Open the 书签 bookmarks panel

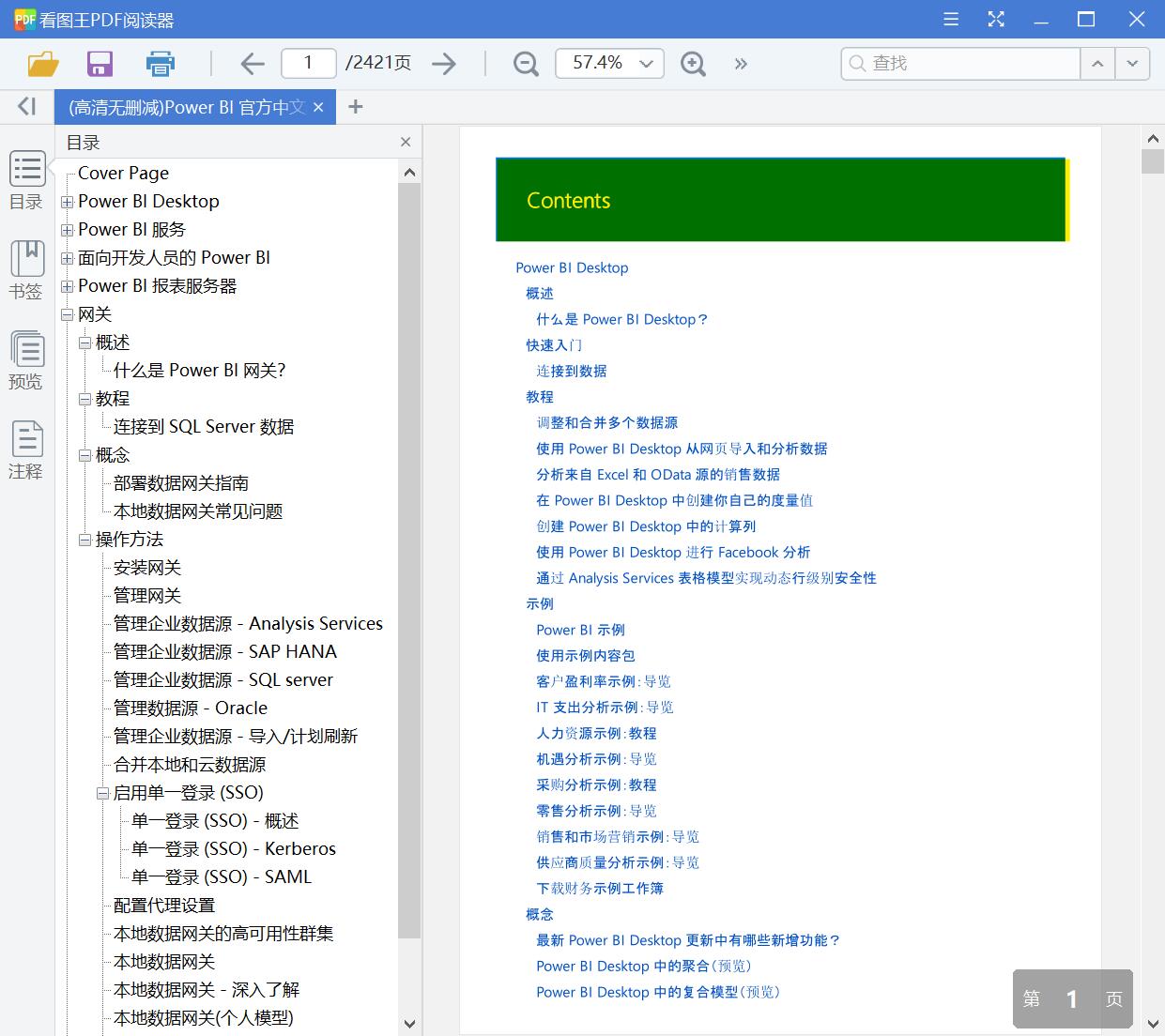(26, 270)
